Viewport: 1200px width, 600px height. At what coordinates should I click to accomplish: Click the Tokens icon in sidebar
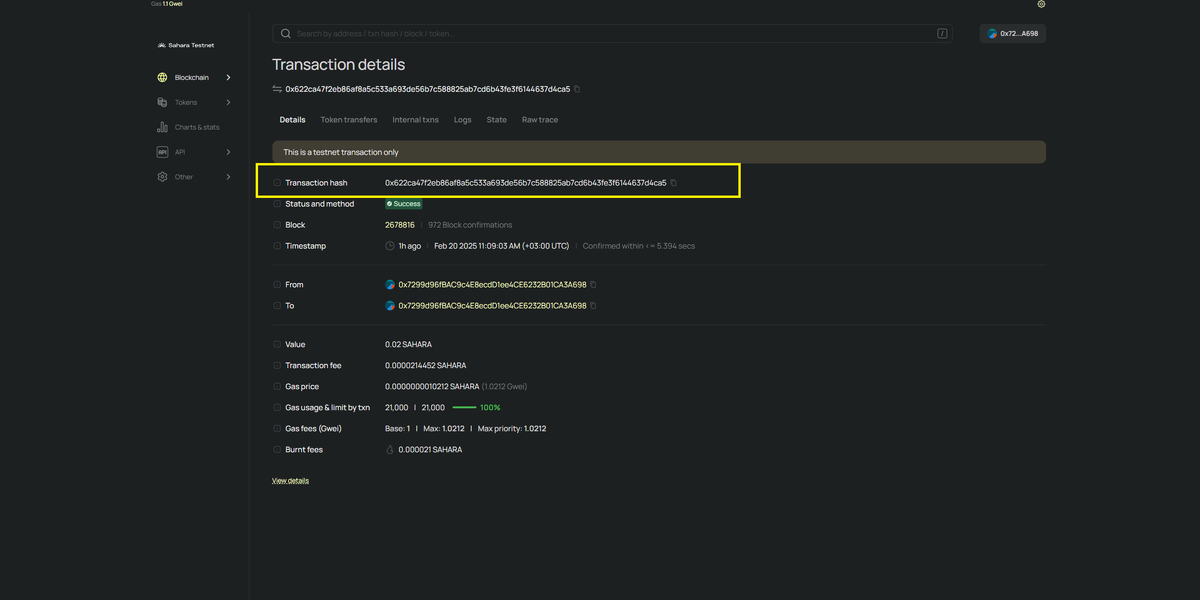[163, 102]
